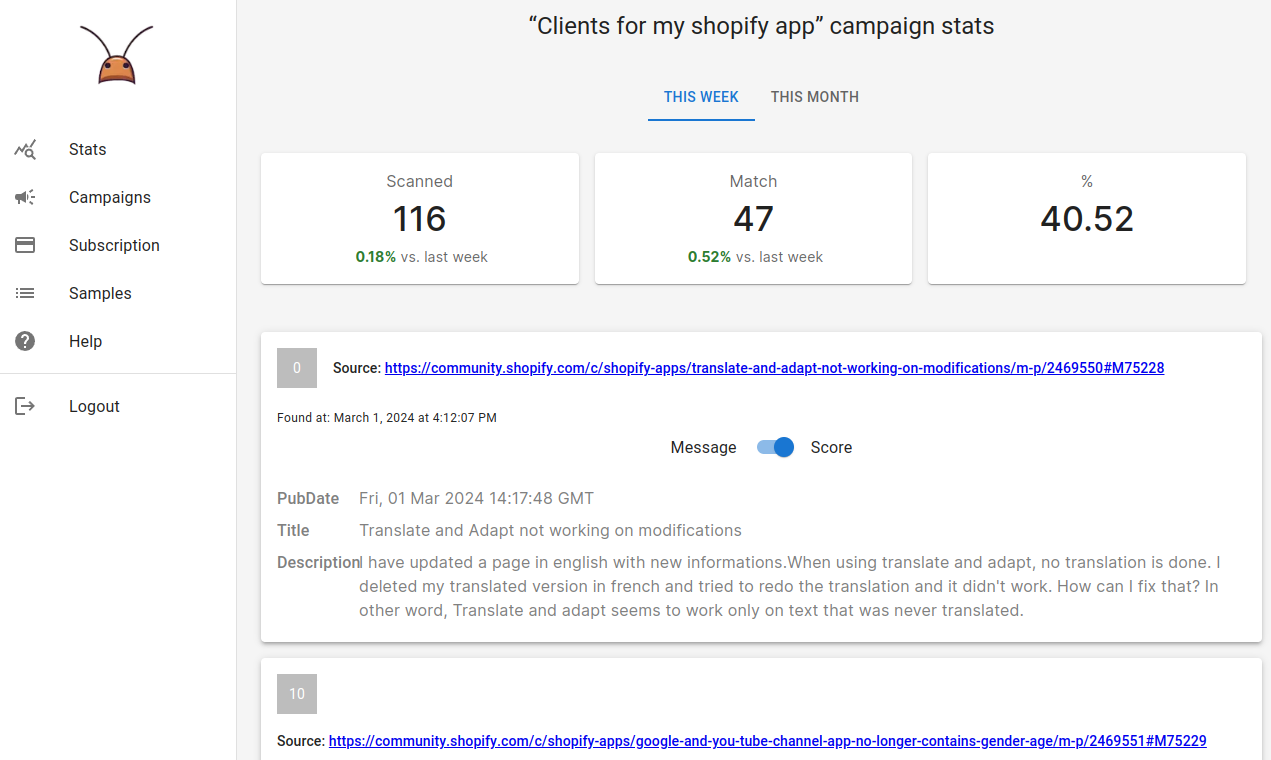The height and width of the screenshot is (760, 1271).
Task: Click the Subscription credit card icon
Action: click(25, 246)
